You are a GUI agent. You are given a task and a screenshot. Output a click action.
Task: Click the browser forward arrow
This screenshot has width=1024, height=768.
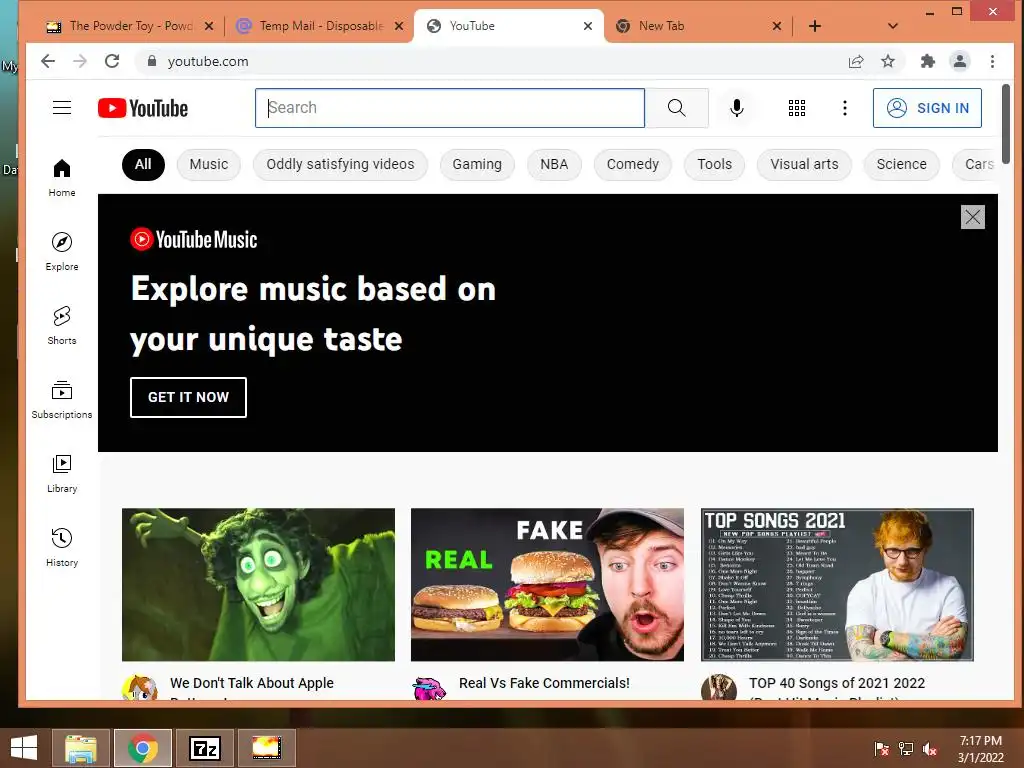(x=80, y=61)
